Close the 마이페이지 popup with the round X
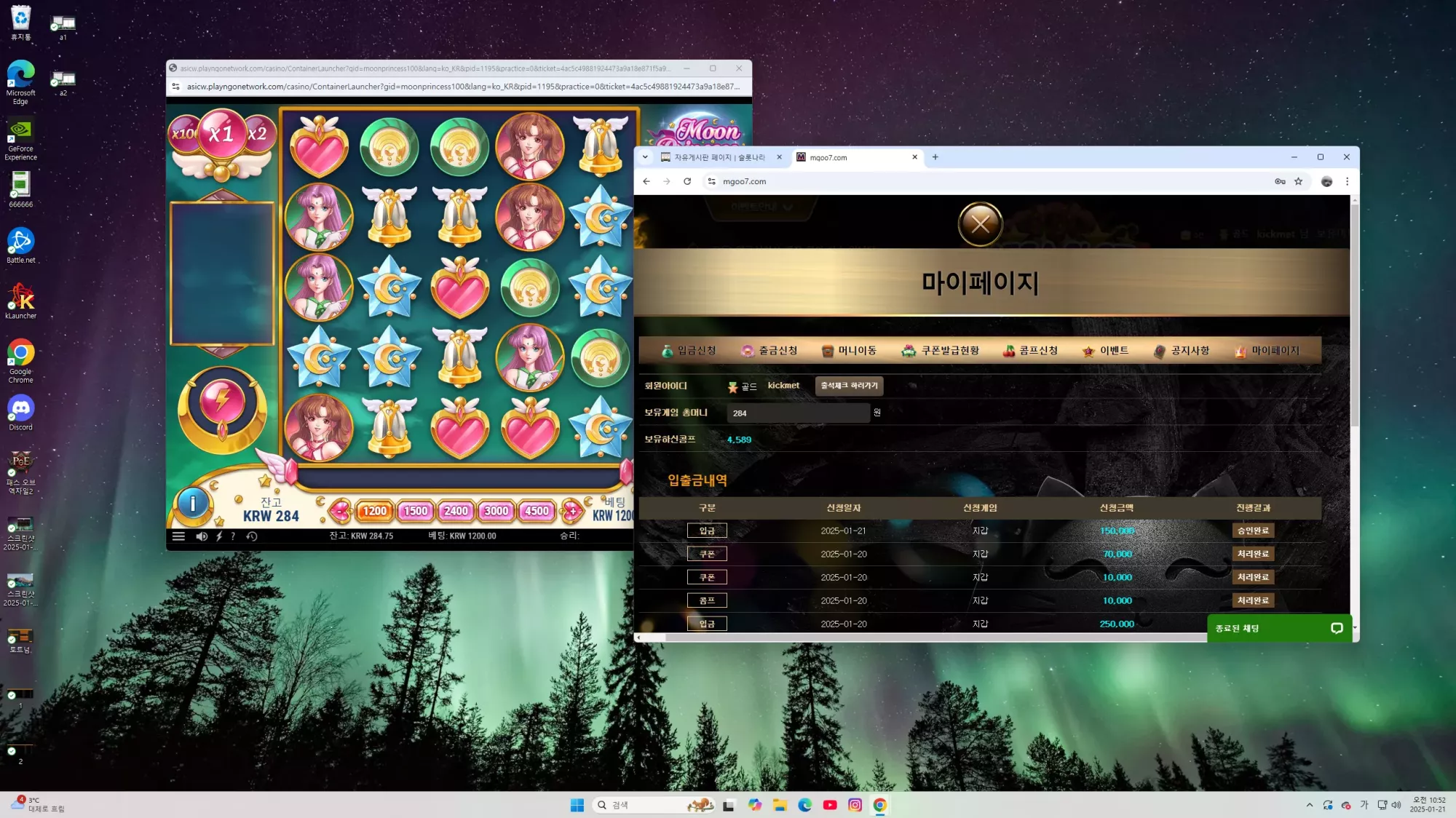 coord(981,224)
